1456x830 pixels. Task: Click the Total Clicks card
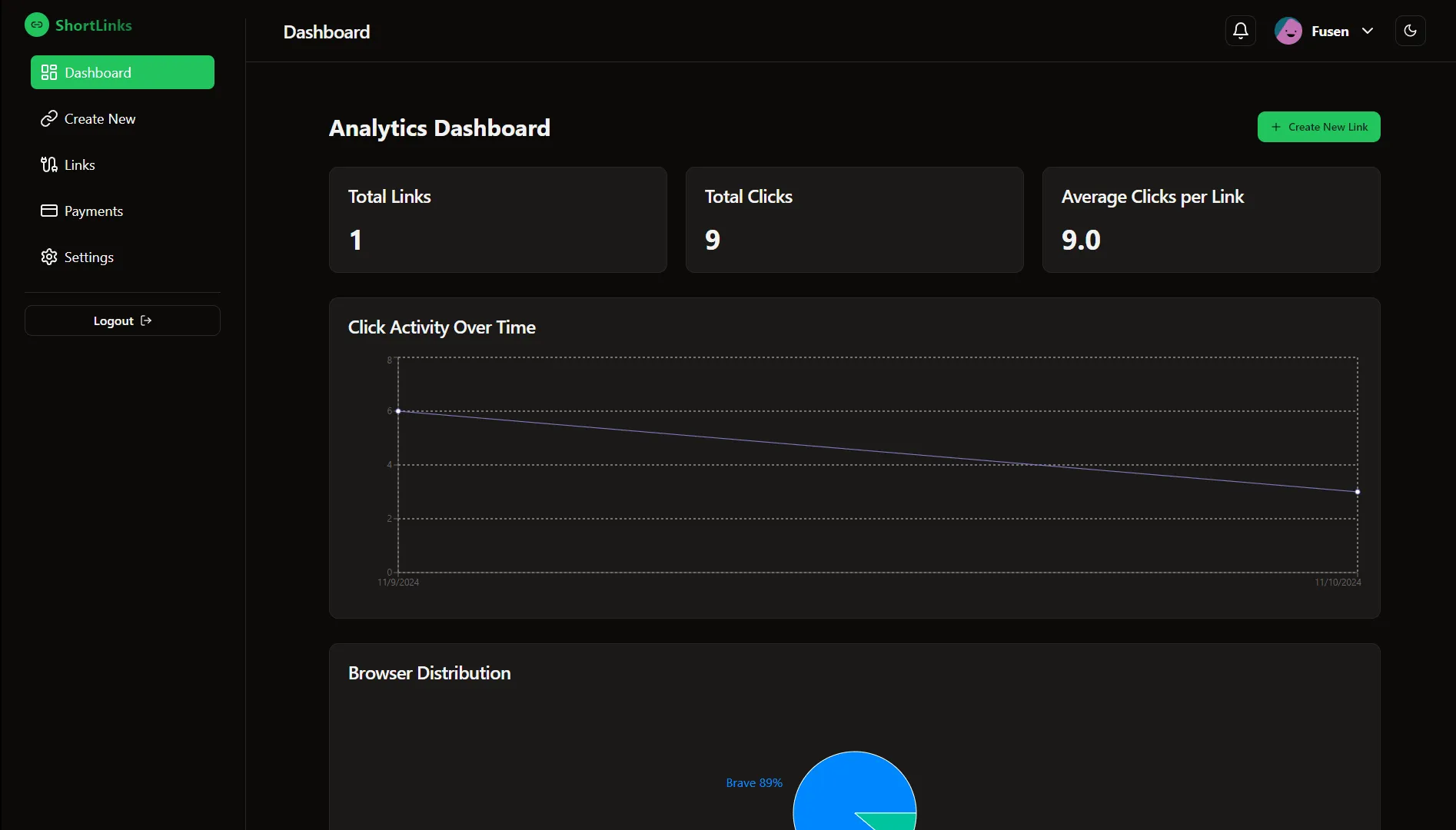(x=855, y=220)
